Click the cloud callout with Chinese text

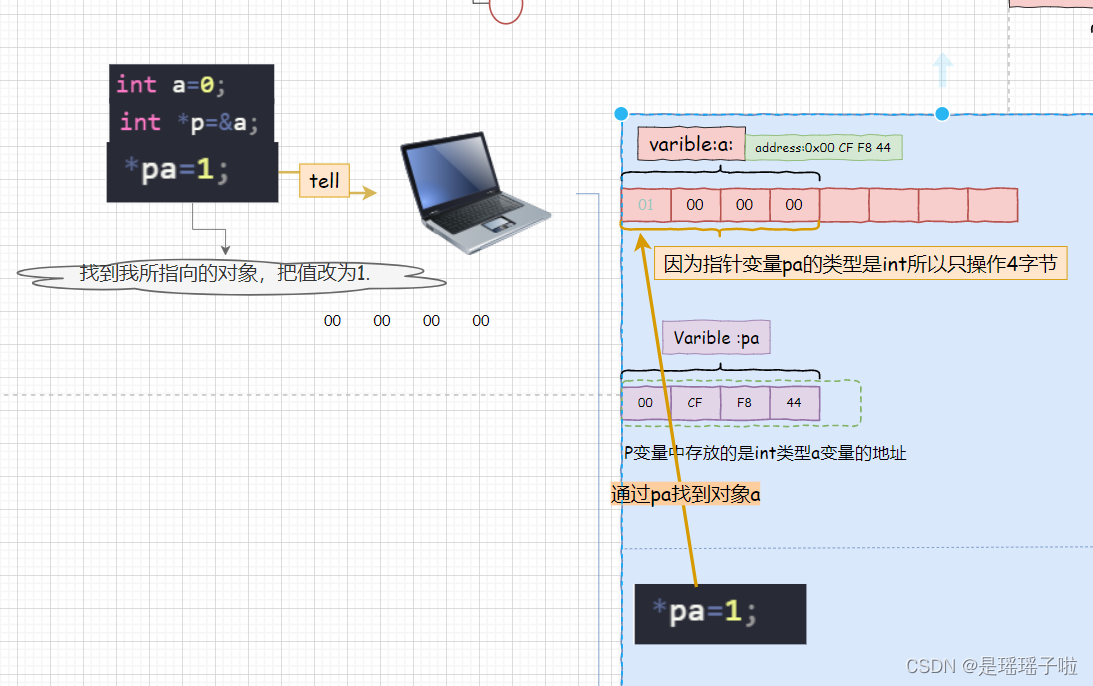click(231, 277)
